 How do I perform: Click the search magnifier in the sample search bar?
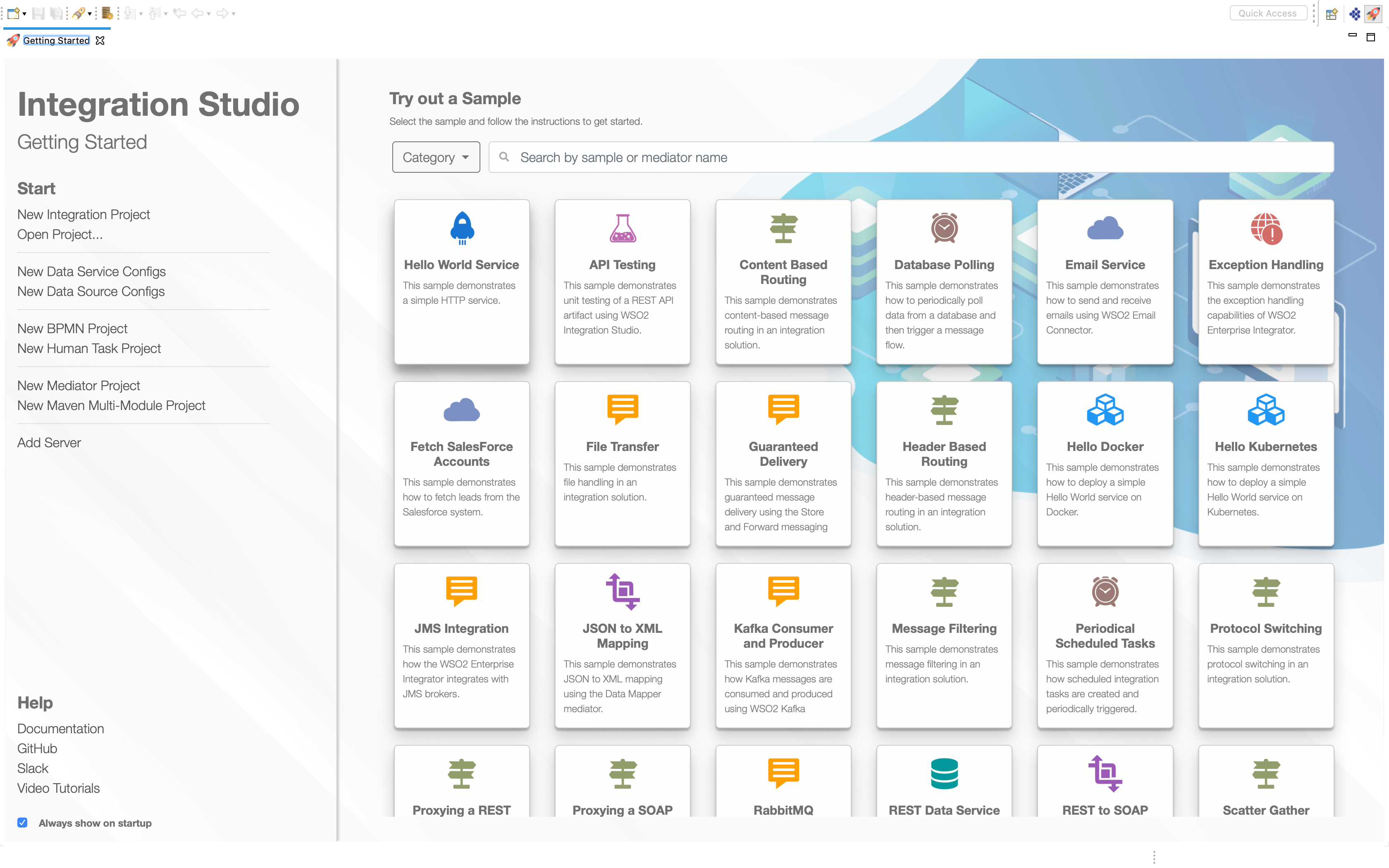[x=504, y=157]
